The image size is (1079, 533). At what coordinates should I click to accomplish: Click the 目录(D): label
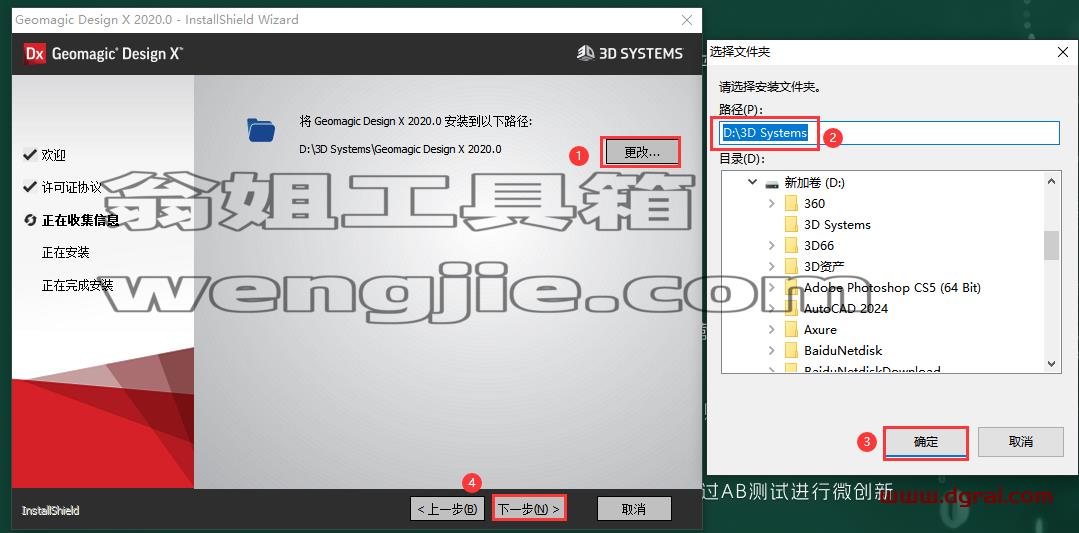741,159
